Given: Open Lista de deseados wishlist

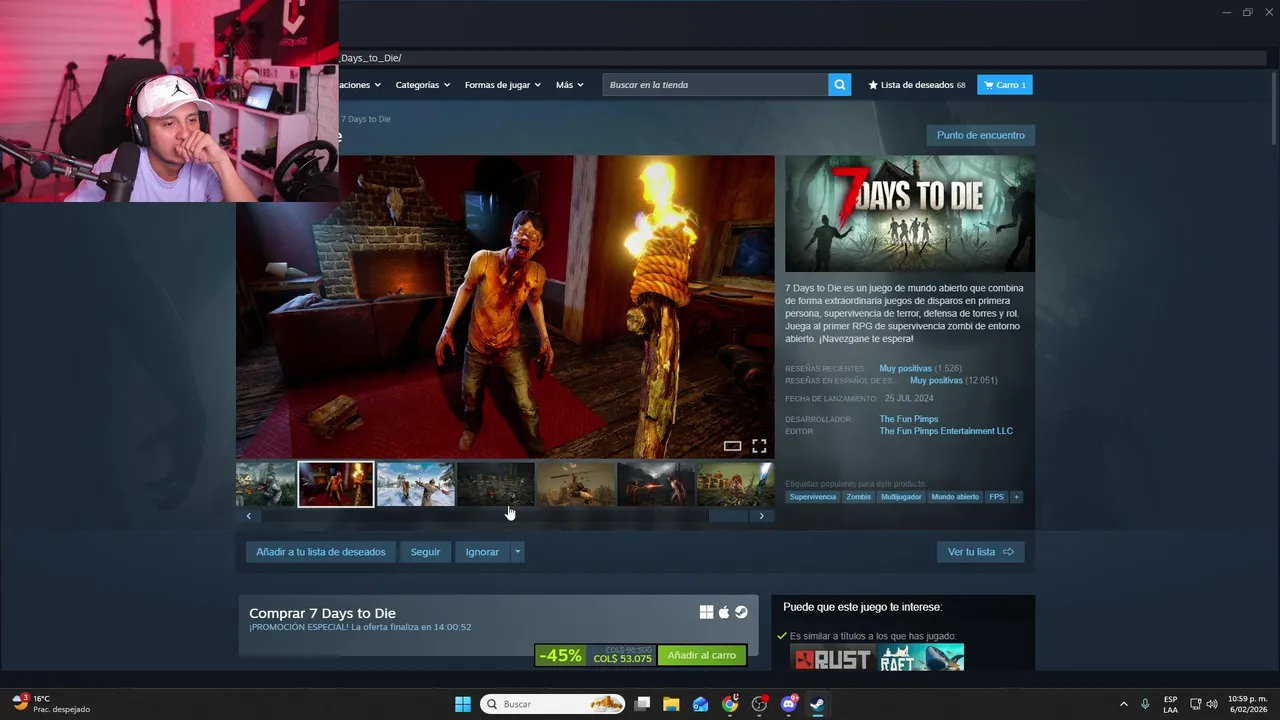Looking at the screenshot, I should (917, 85).
